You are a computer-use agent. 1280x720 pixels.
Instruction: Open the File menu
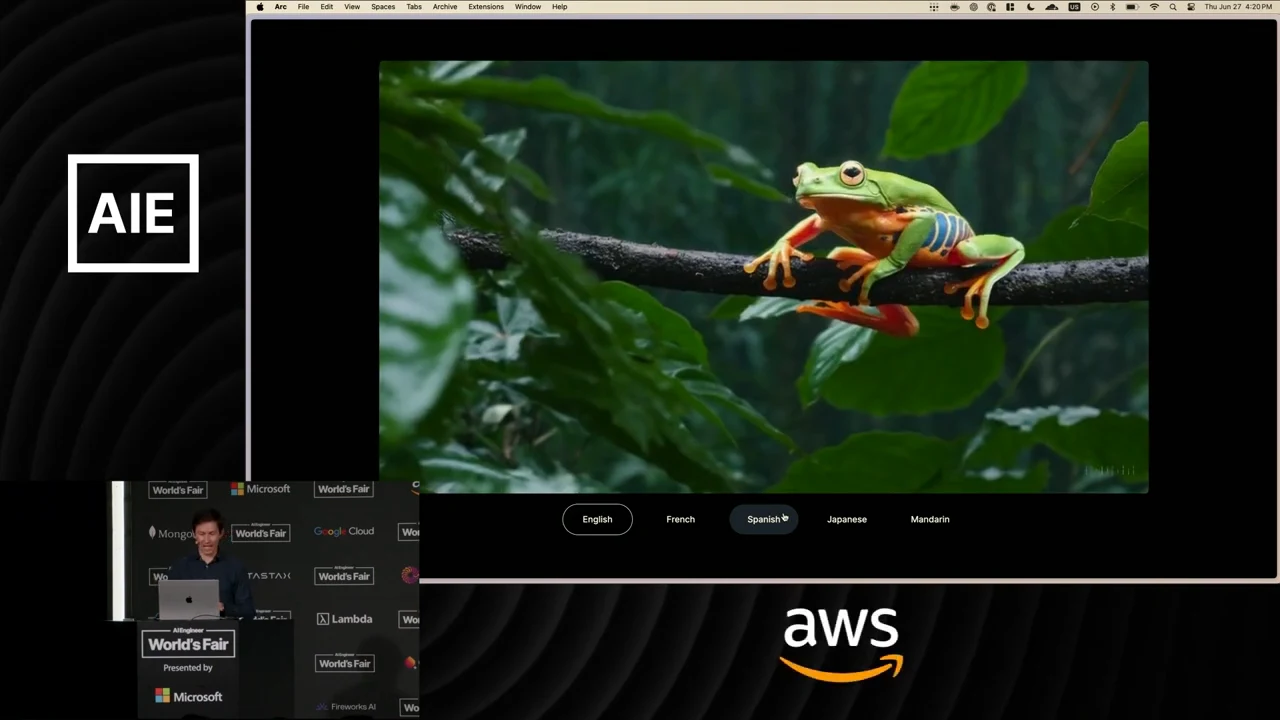(303, 7)
